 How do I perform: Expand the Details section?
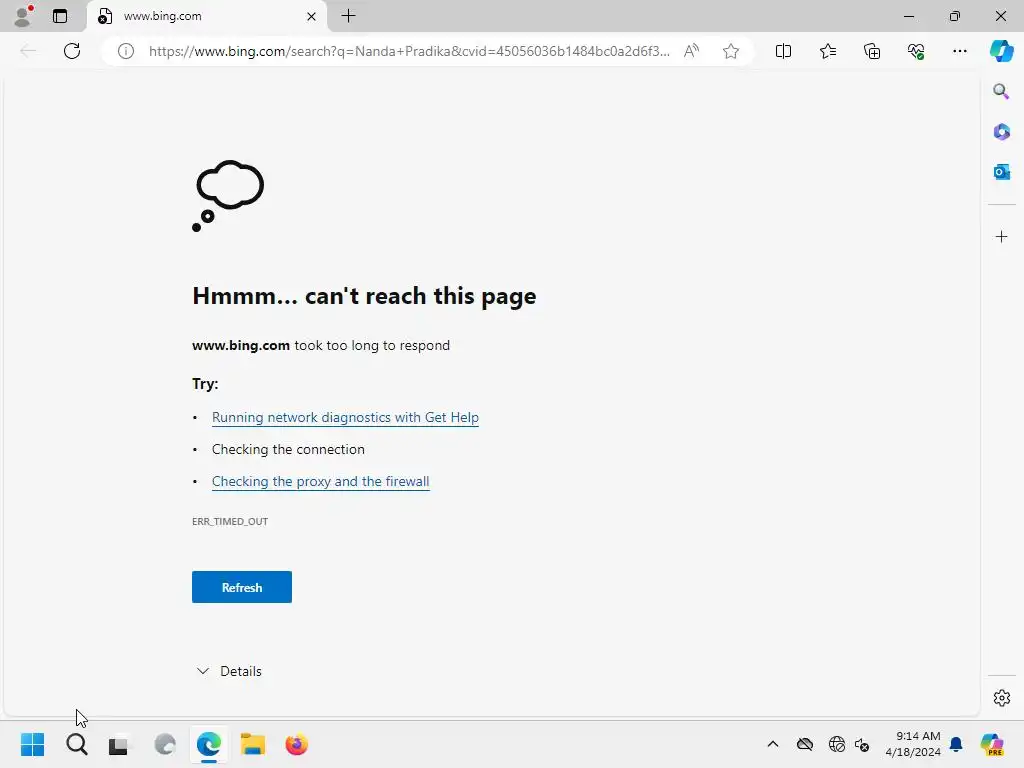point(229,671)
